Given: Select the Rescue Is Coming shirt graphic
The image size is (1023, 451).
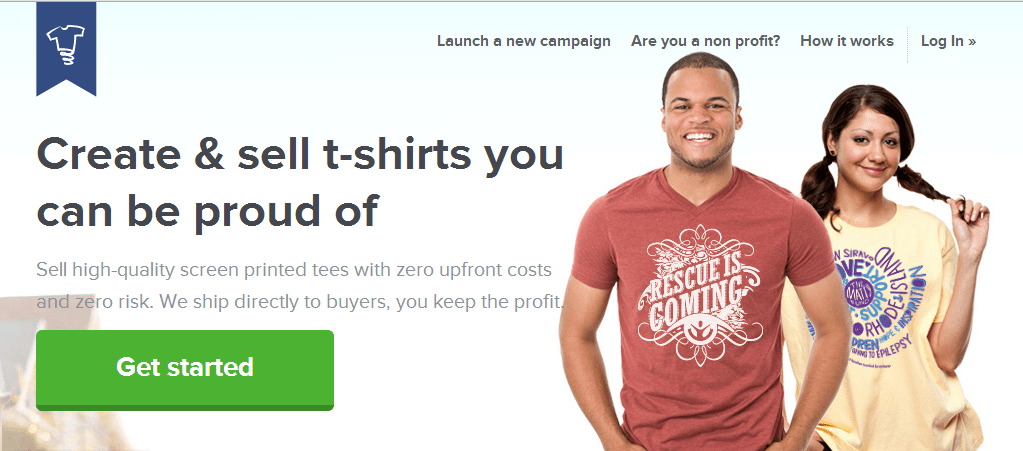Looking at the screenshot, I should (x=700, y=292).
